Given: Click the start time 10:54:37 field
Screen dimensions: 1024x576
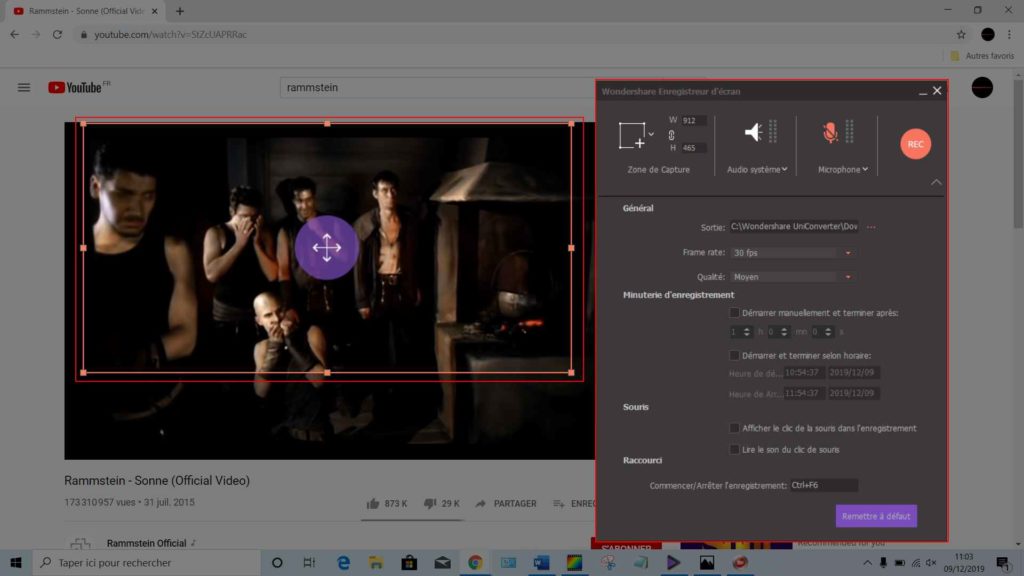Looking at the screenshot, I should [x=803, y=373].
